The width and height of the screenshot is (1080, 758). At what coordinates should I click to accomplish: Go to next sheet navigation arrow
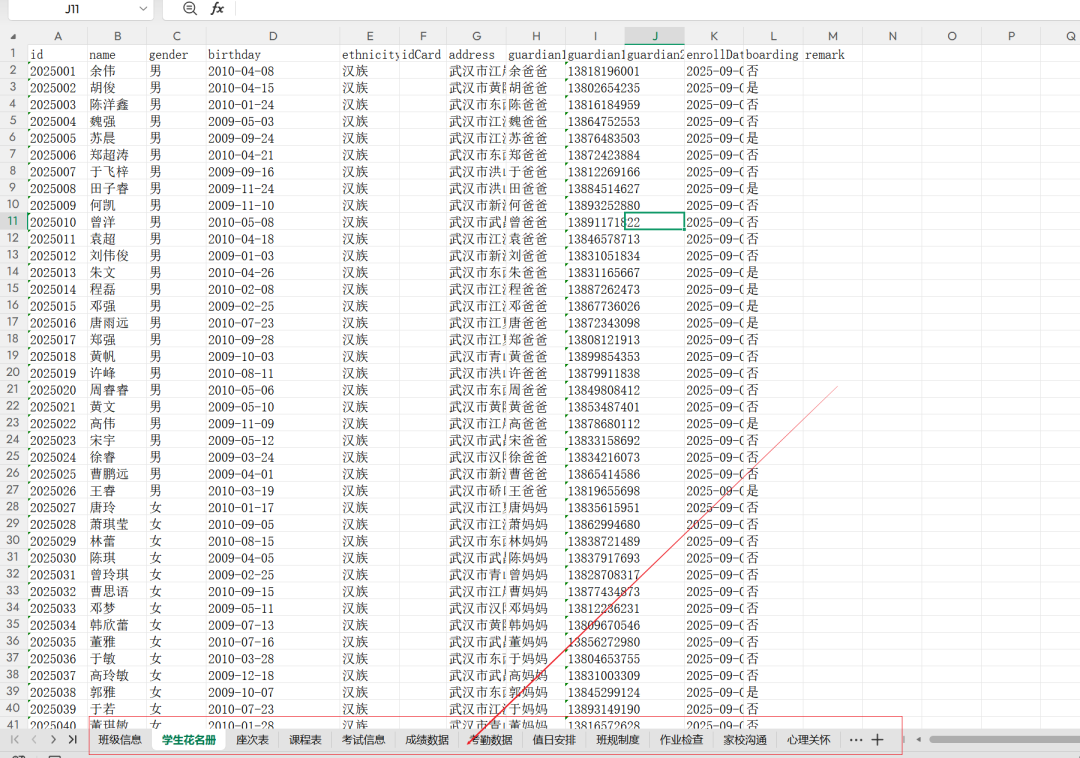(53, 739)
